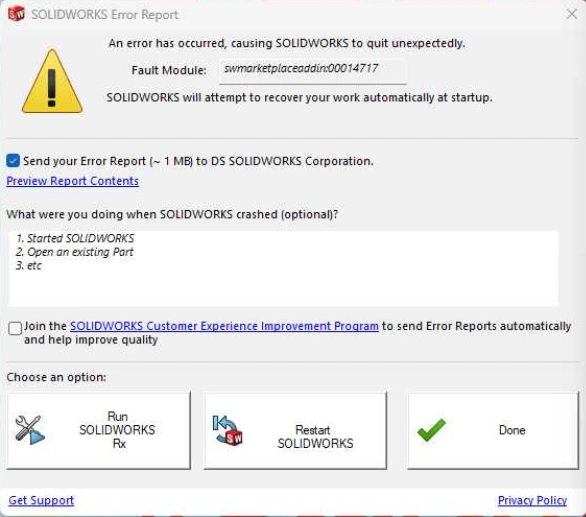Click inside the crash description text box
The height and width of the screenshot is (517, 586).
pyautogui.click(x=284, y=268)
